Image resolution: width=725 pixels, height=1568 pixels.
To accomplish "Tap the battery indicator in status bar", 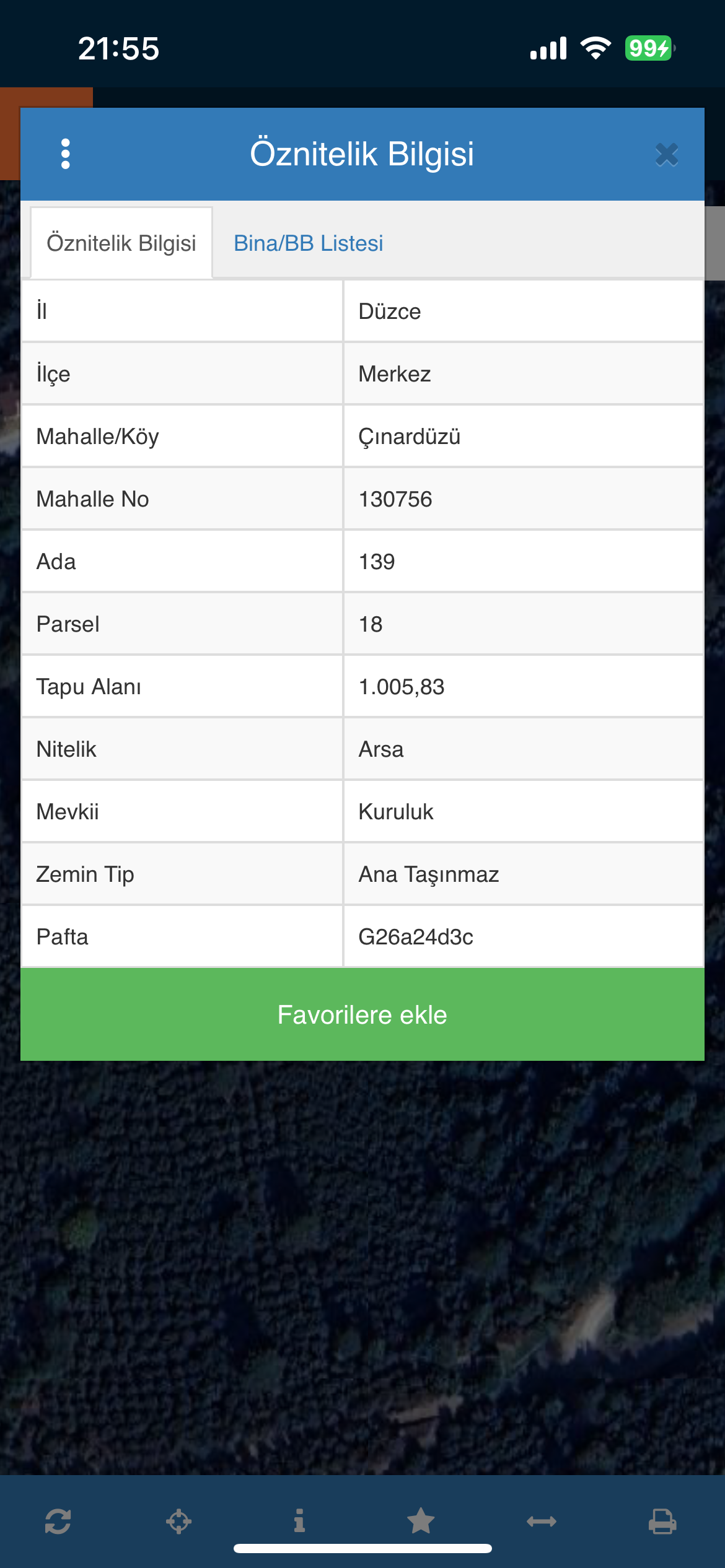I will click(648, 48).
